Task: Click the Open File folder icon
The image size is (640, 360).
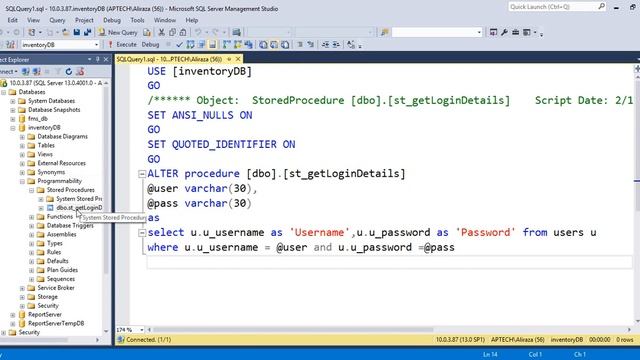Action: (x=65, y=32)
